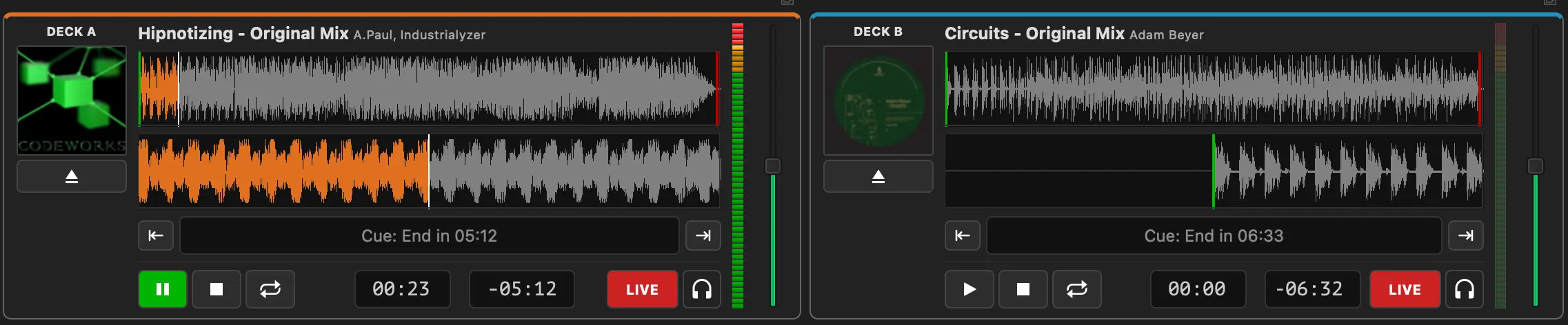Click Deck B remaining time -06:32
Screen dimensions: 1568x325
1312,289
